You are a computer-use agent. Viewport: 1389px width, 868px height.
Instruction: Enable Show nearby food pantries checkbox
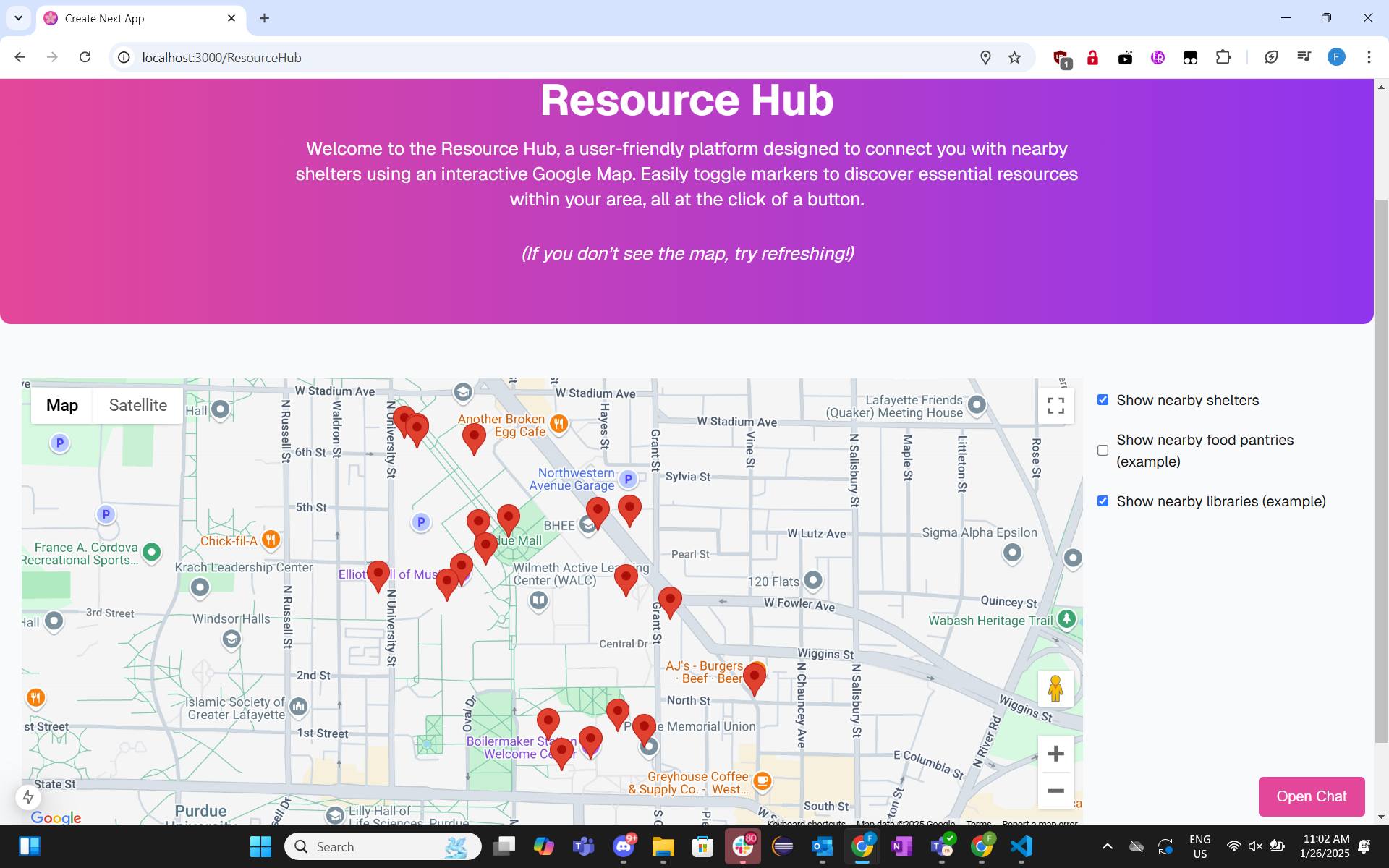coord(1103,451)
